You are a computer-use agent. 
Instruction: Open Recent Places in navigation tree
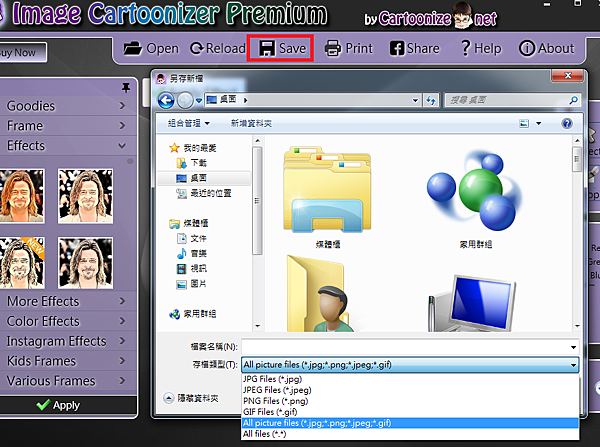[x=204, y=193]
